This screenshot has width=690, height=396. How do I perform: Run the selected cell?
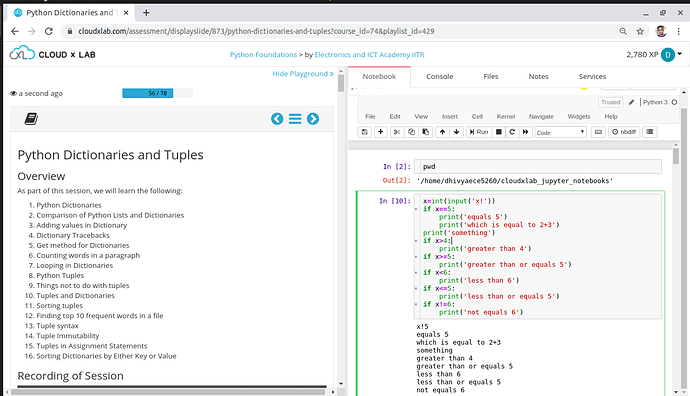(x=479, y=132)
